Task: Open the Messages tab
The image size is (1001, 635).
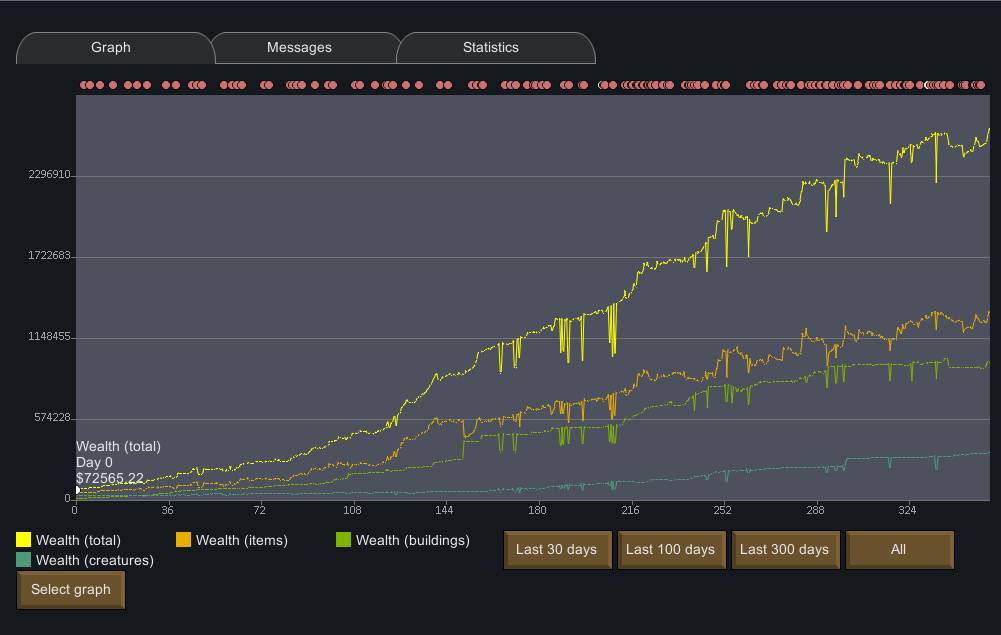Action: pos(305,48)
